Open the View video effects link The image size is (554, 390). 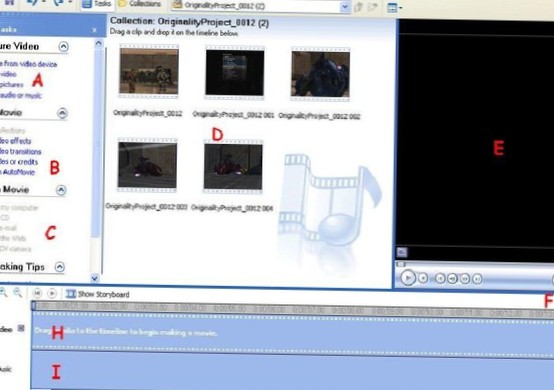(x=16, y=141)
